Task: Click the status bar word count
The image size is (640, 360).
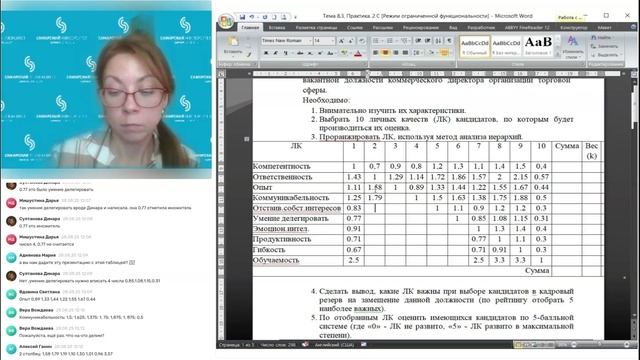Action: pos(278,345)
